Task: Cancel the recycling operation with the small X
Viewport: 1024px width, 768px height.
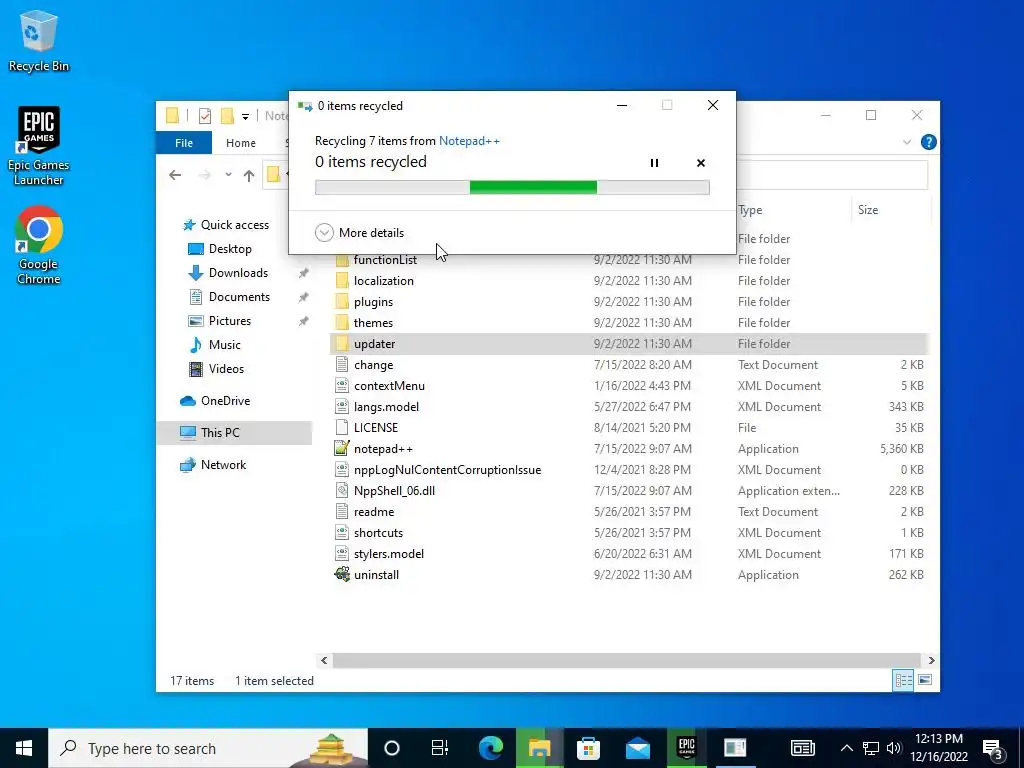Action: pos(701,163)
